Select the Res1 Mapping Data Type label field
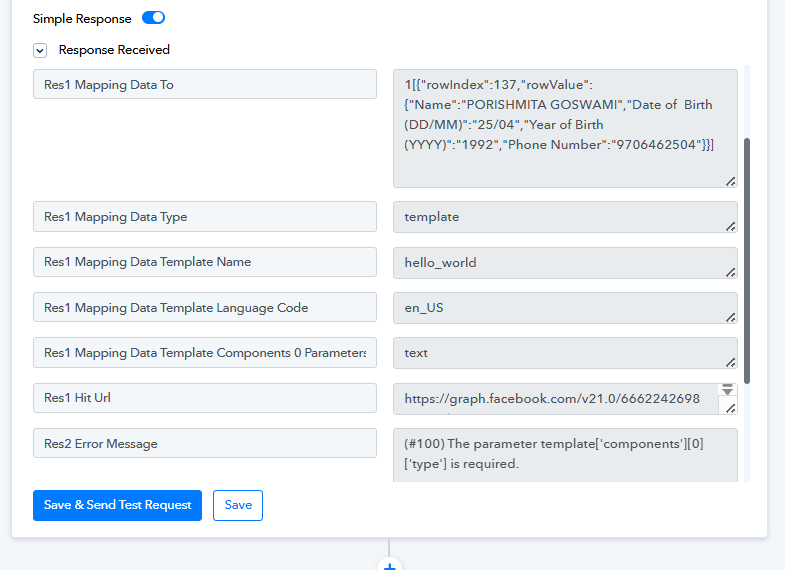The height and width of the screenshot is (570, 785). coord(204,217)
